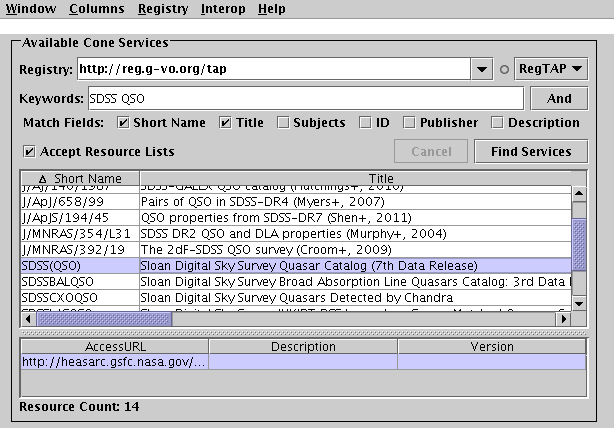Enable the Description match field checkbox
The width and height of the screenshot is (614, 428).
[x=497, y=123]
